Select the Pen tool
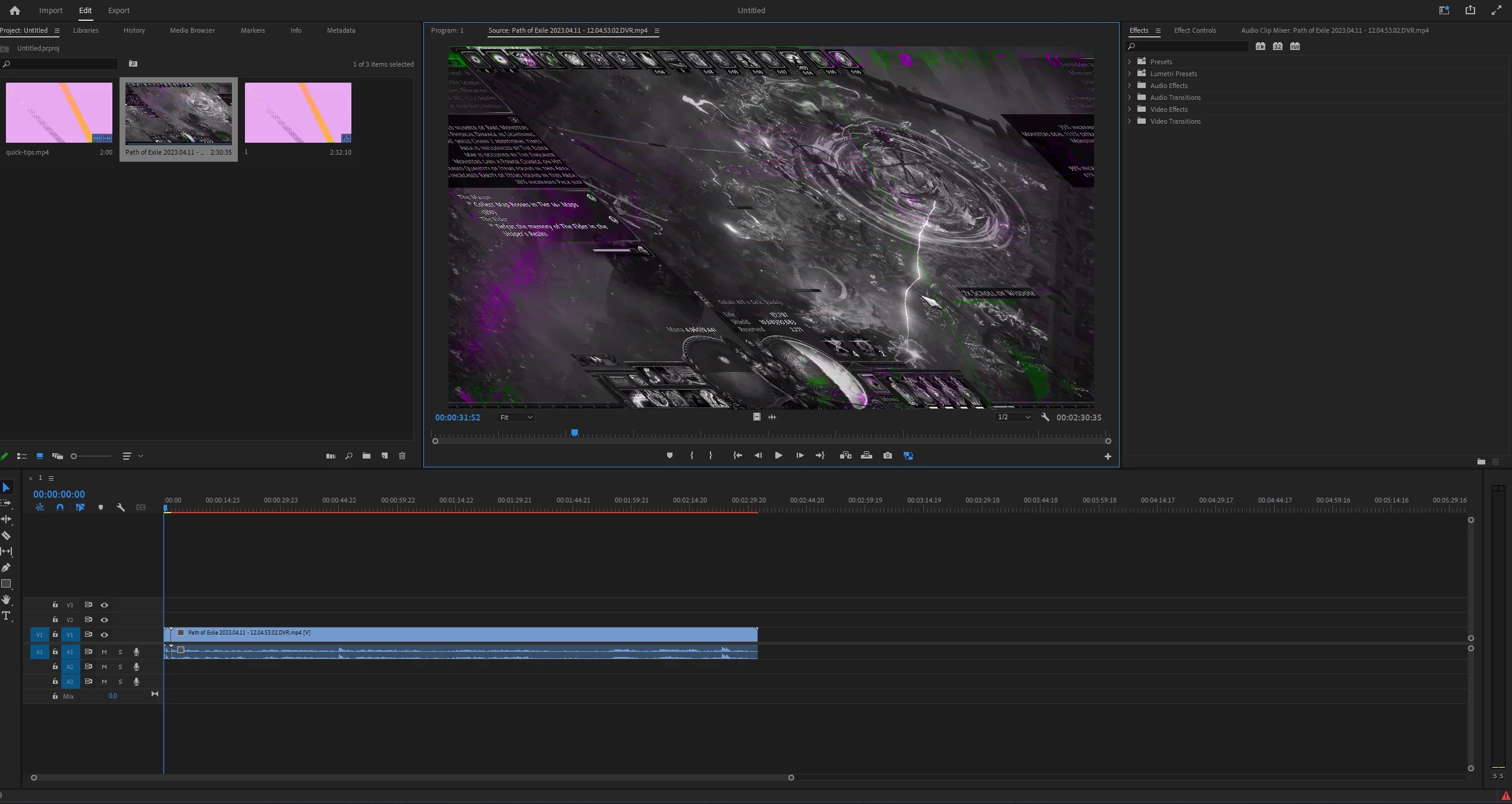The height and width of the screenshot is (804, 1512). coord(7,567)
